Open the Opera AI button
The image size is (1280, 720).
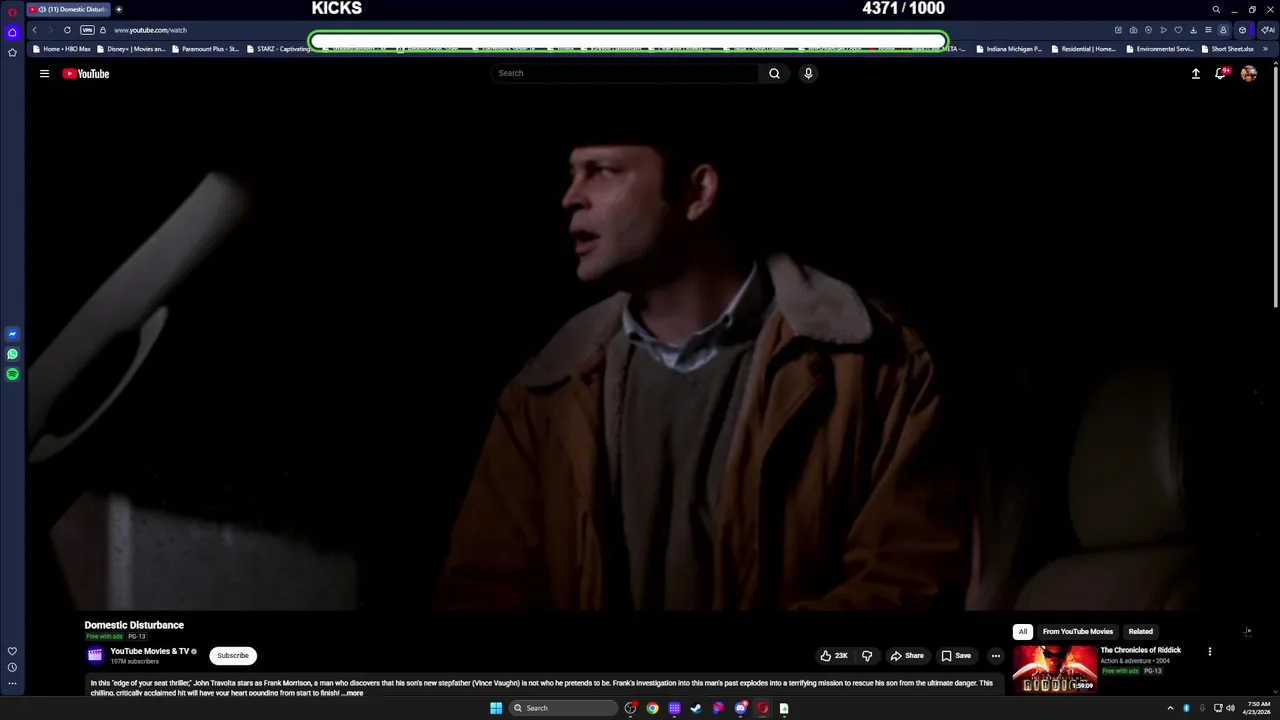tap(1268, 30)
